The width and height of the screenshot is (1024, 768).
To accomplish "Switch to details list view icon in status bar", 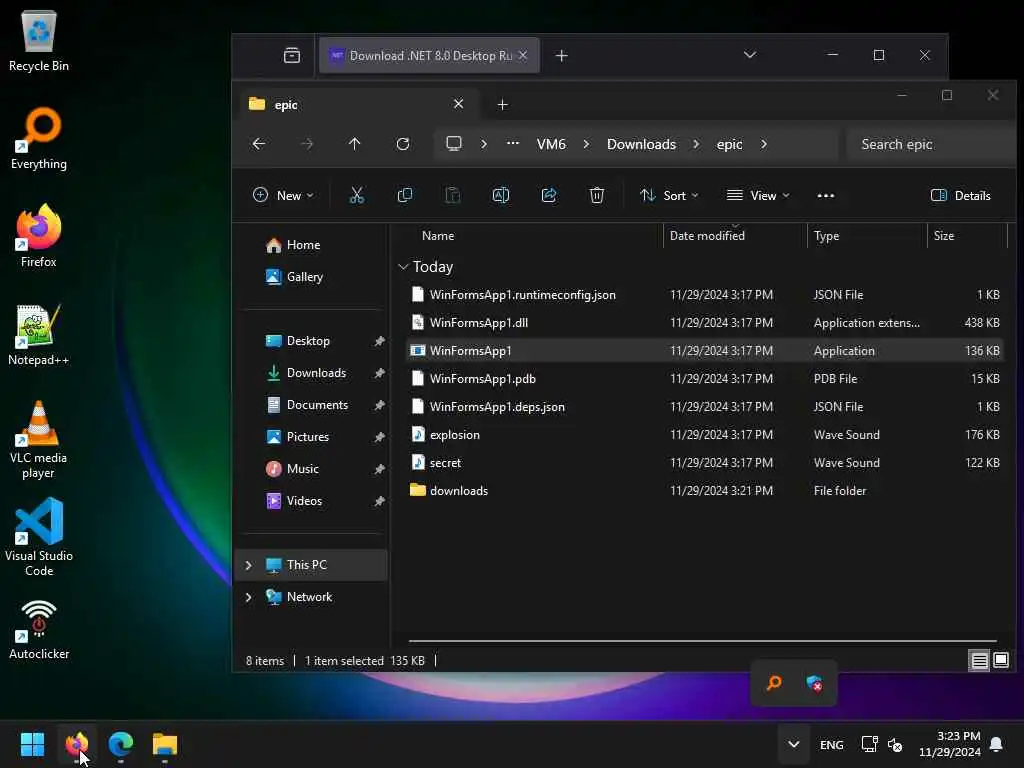I will pyautogui.click(x=979, y=660).
